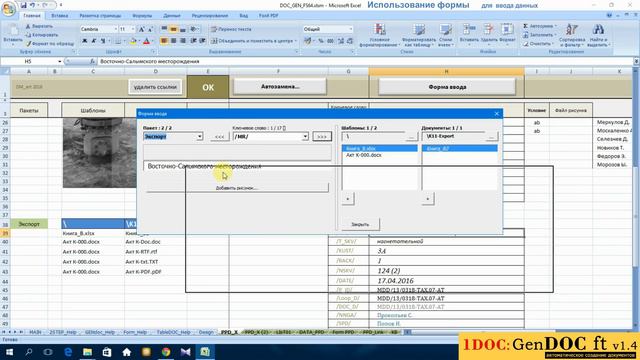This screenshot has width=640, height=360.
Task: Align cell content to middle
Action: click(x=173, y=29)
